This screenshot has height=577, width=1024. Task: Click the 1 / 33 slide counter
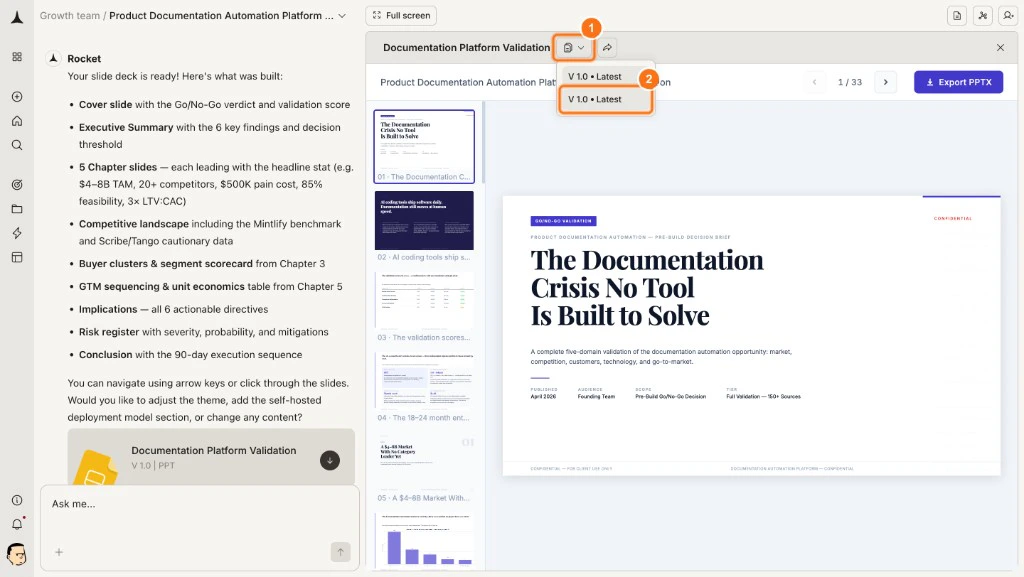(x=850, y=82)
